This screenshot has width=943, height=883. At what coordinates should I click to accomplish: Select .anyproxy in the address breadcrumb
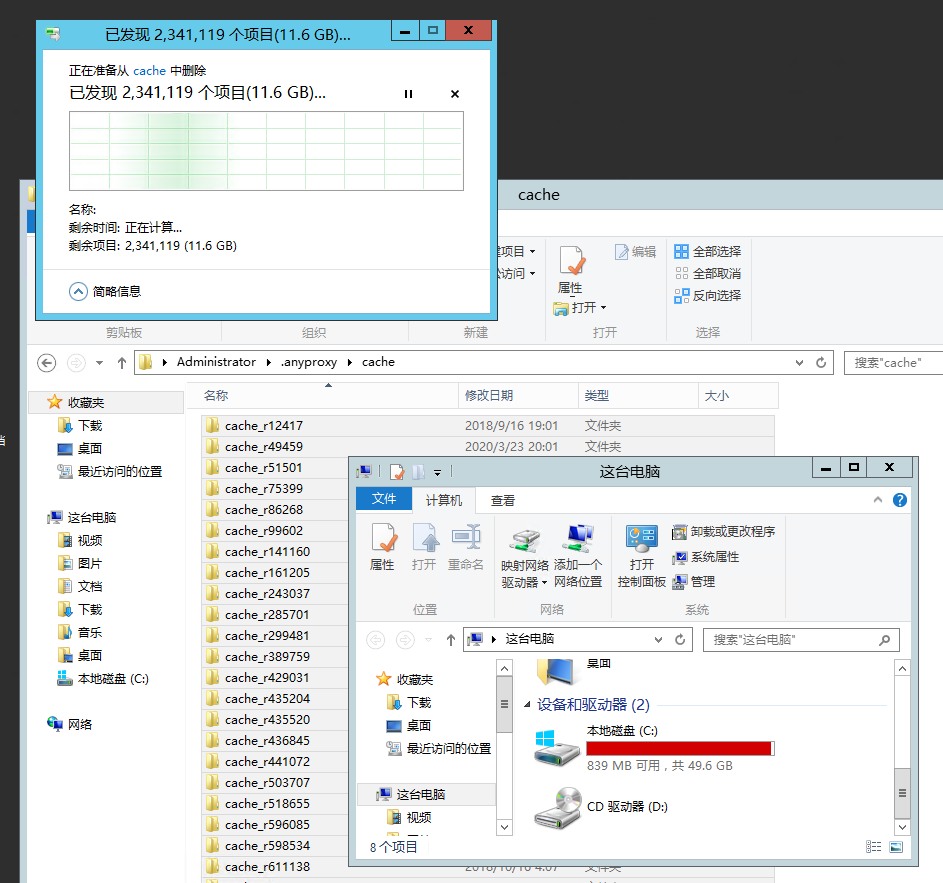(309, 362)
